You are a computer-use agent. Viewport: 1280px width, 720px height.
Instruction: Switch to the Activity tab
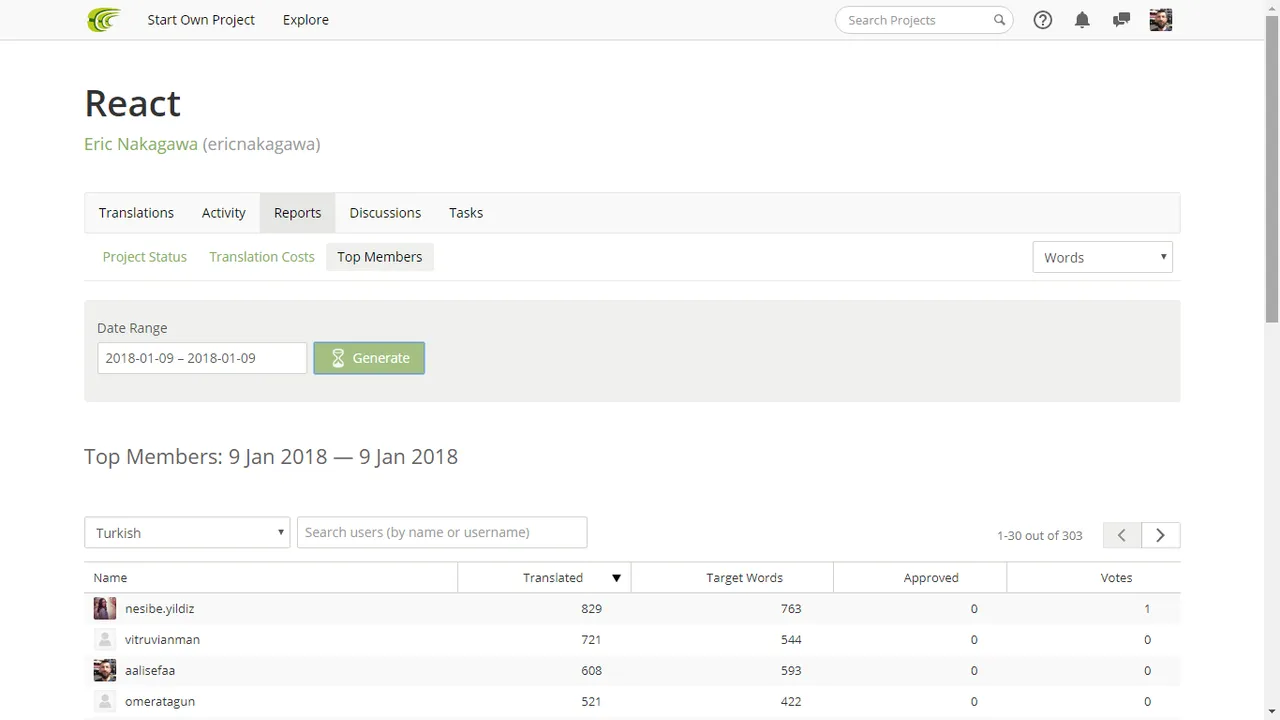coord(224,213)
